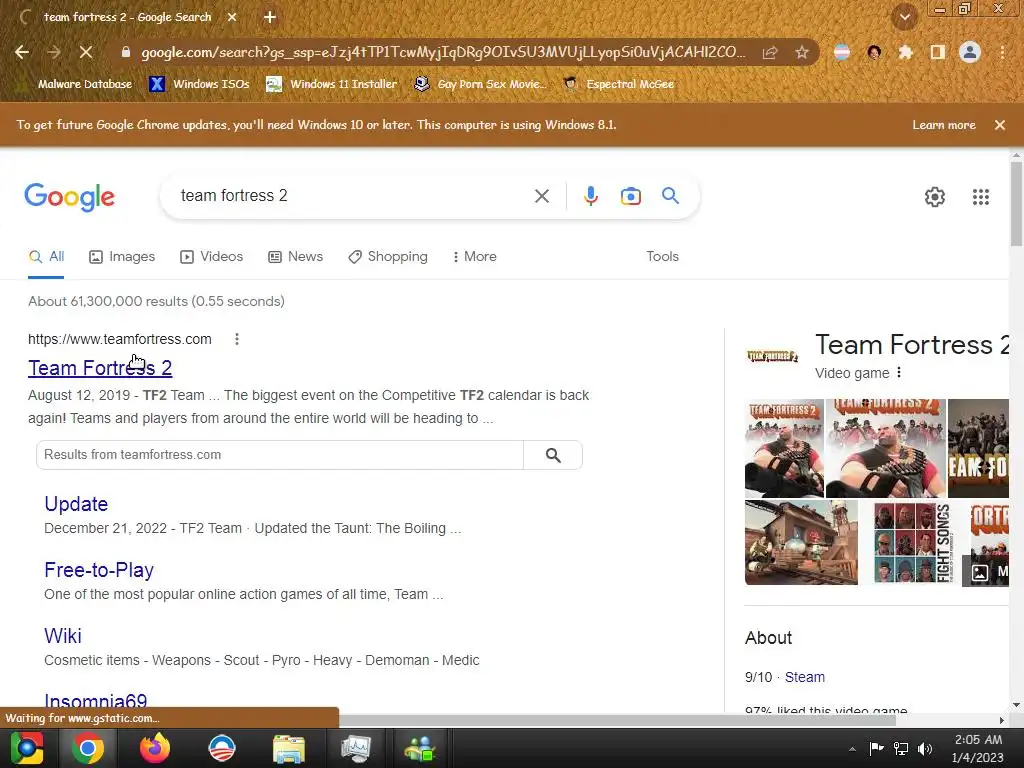Open a new browser tab
The image size is (1024, 768).
[270, 17]
